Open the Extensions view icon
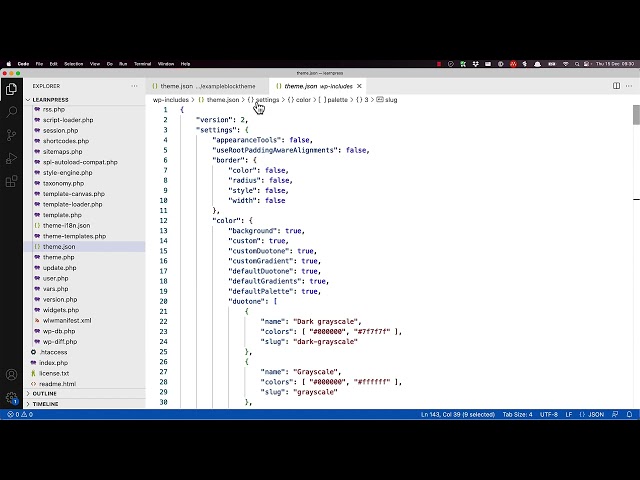 pos(11,181)
